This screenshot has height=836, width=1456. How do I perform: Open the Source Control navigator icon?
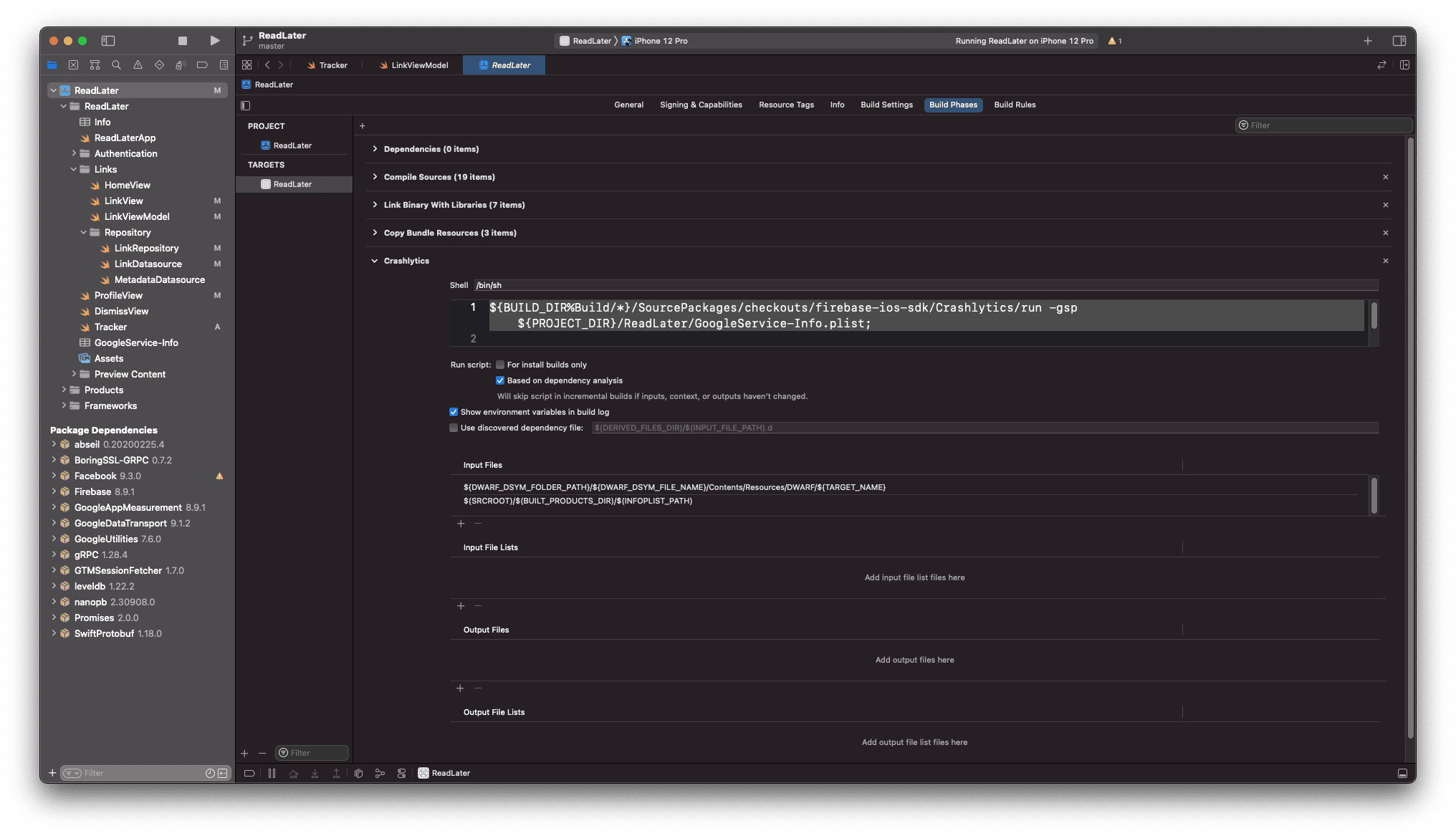73,65
